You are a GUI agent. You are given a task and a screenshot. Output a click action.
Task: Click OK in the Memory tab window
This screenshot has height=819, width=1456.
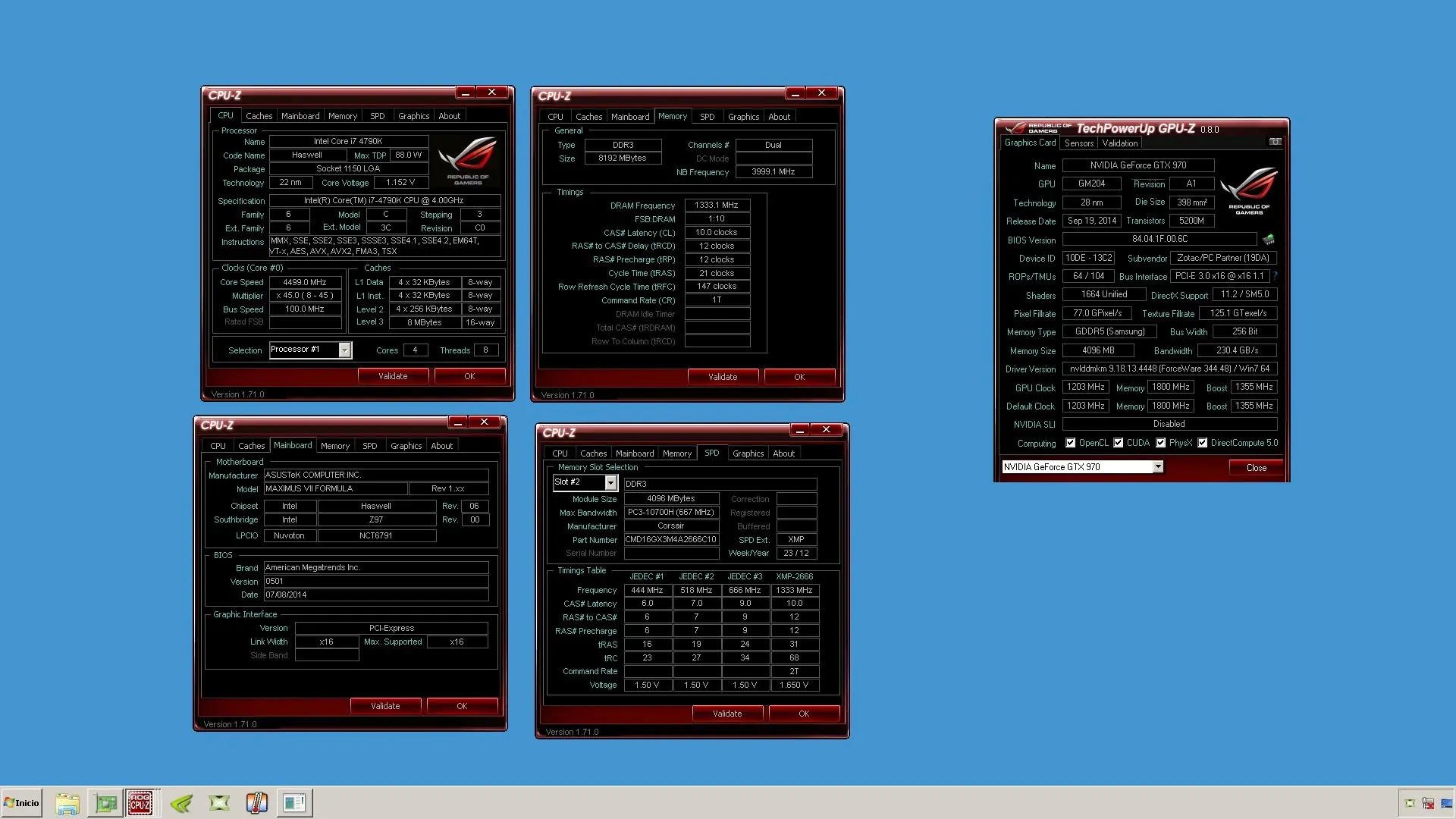point(799,377)
